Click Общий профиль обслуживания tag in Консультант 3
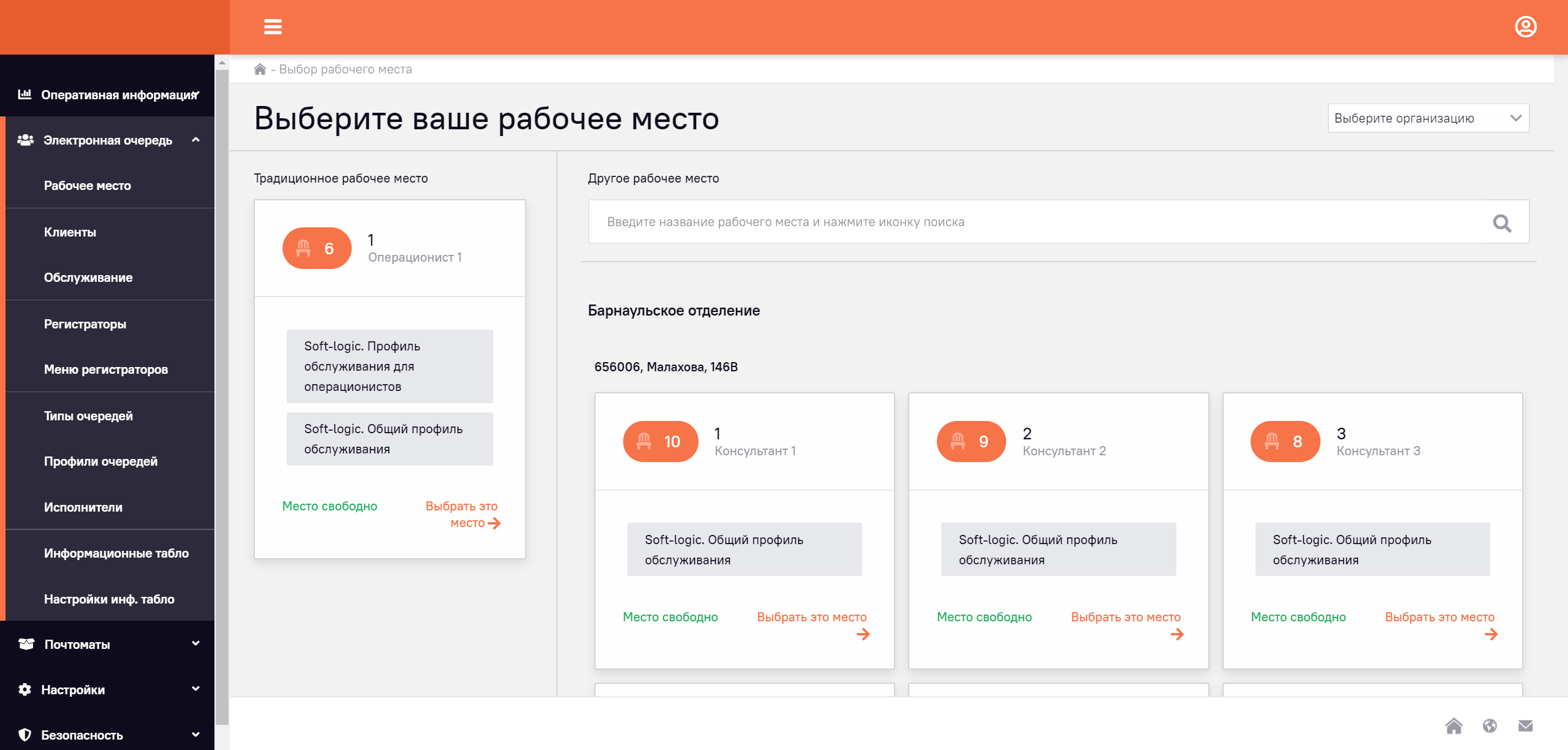Screen dimensions: 1568x750 coord(1373,550)
